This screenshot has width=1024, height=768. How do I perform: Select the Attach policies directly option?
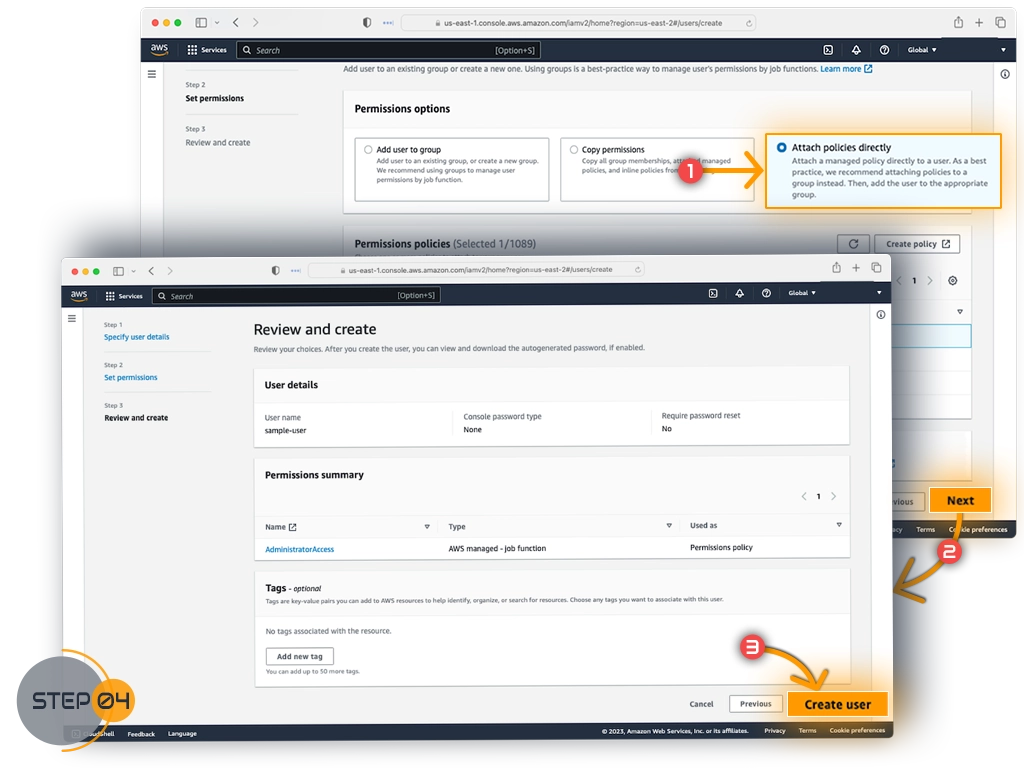point(782,147)
